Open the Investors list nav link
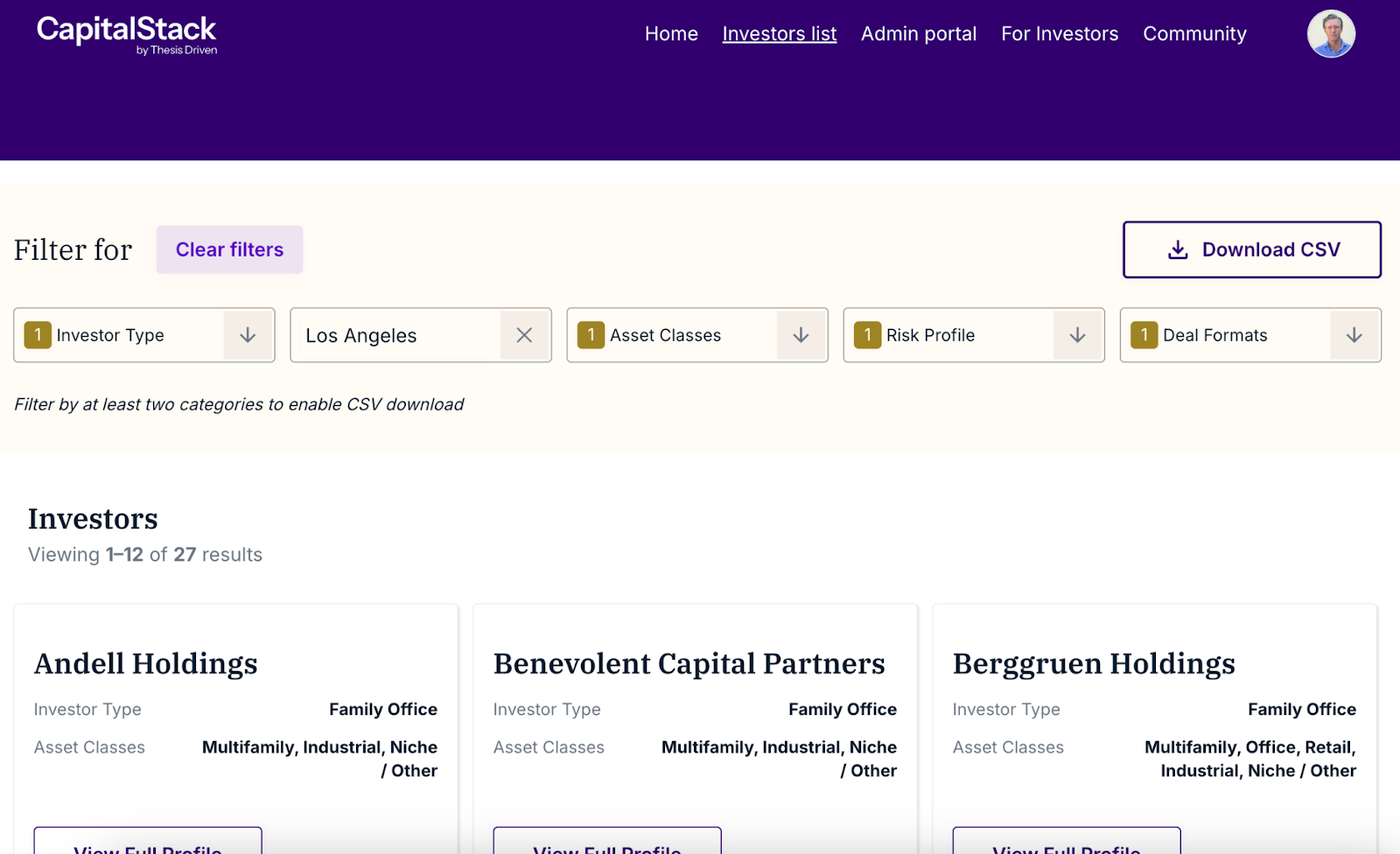1400x854 pixels. coord(779,34)
